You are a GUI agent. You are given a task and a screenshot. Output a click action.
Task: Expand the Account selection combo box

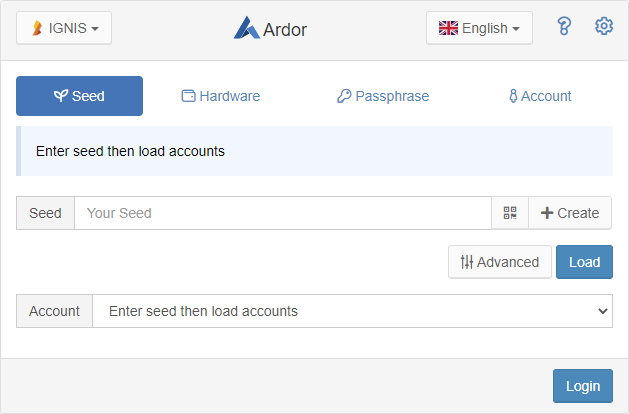click(352, 311)
